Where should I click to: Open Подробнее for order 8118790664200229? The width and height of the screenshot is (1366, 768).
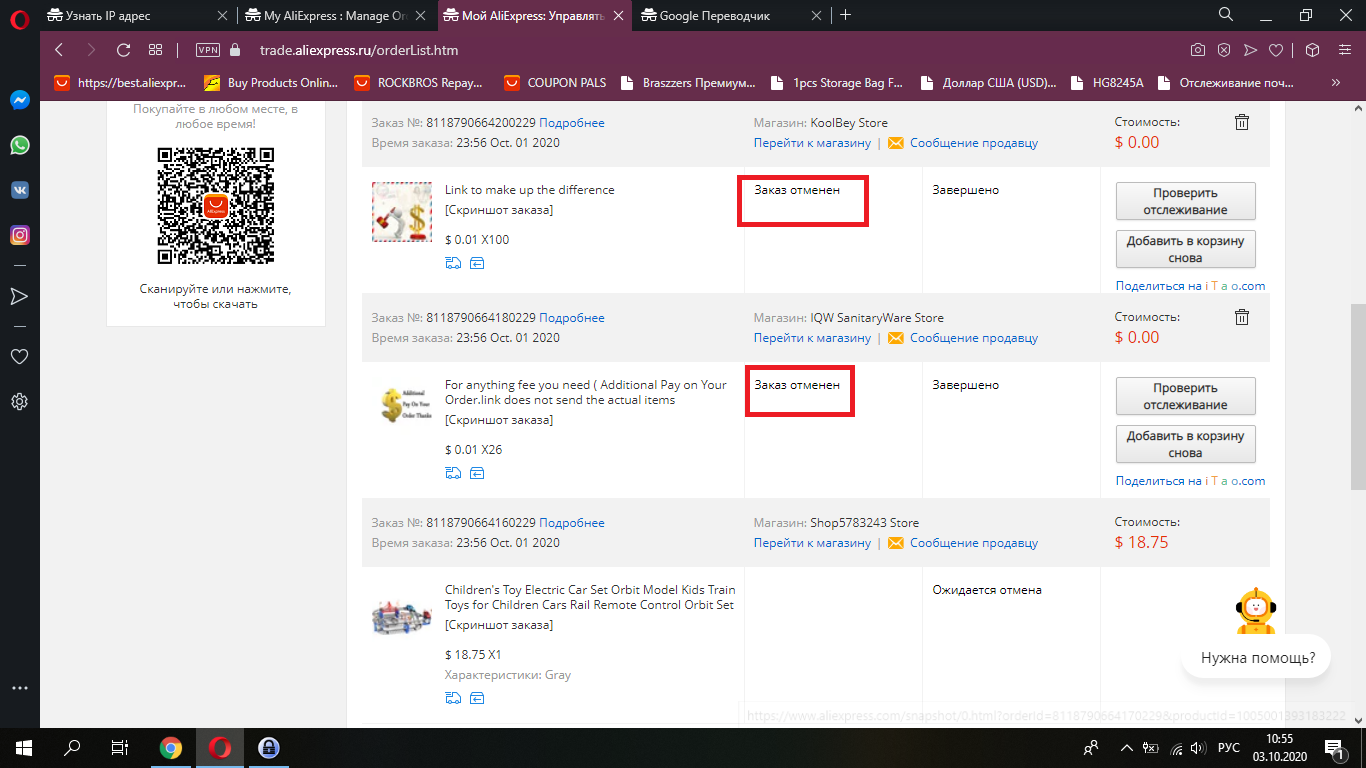coord(572,123)
